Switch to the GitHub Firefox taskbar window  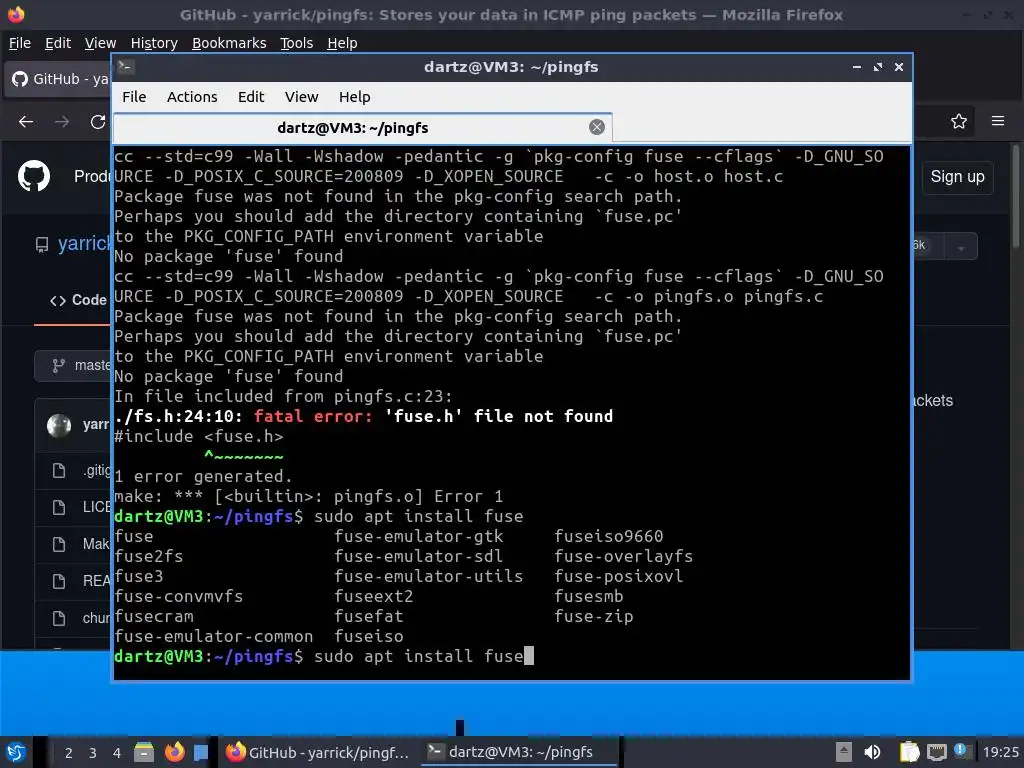click(318, 752)
